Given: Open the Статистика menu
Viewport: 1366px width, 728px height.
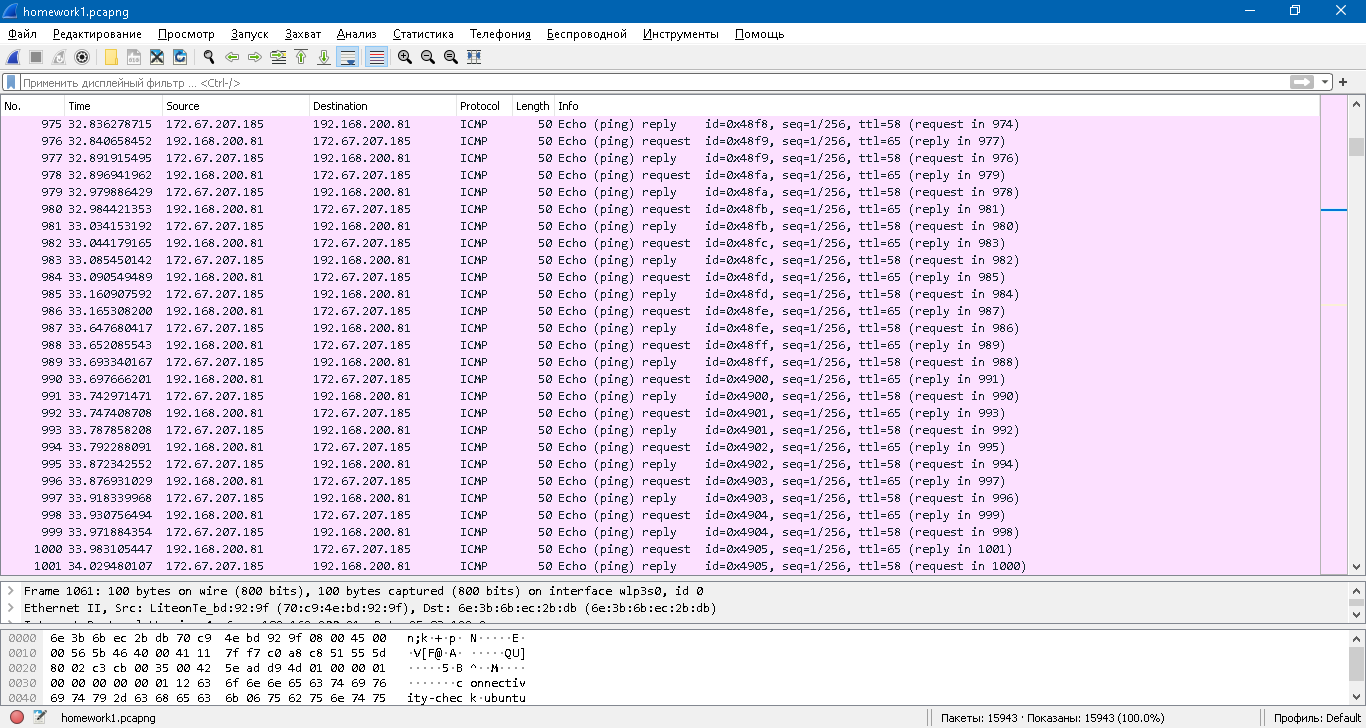Looking at the screenshot, I should click(423, 34).
